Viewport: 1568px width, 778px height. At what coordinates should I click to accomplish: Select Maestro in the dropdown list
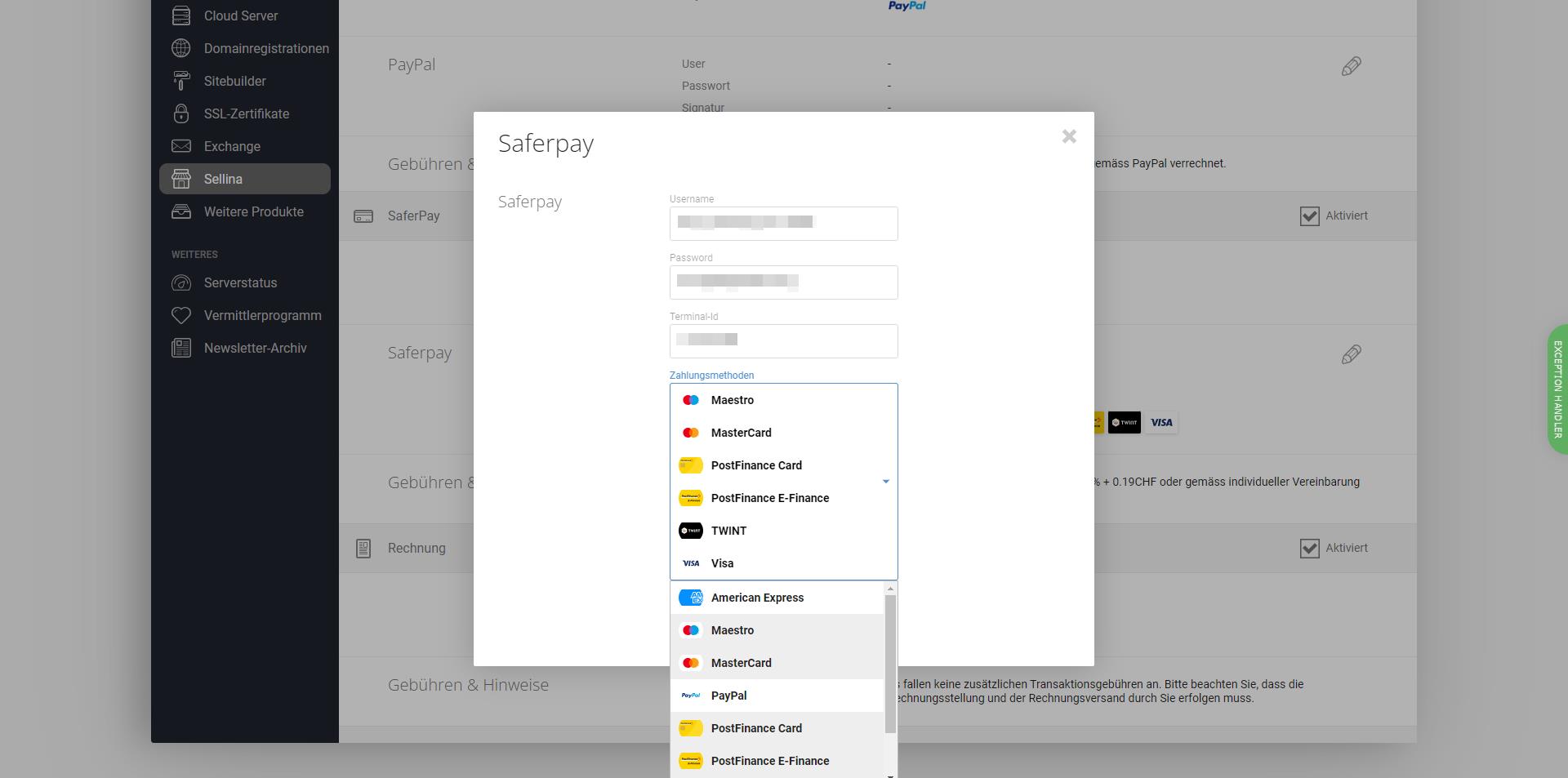point(777,630)
